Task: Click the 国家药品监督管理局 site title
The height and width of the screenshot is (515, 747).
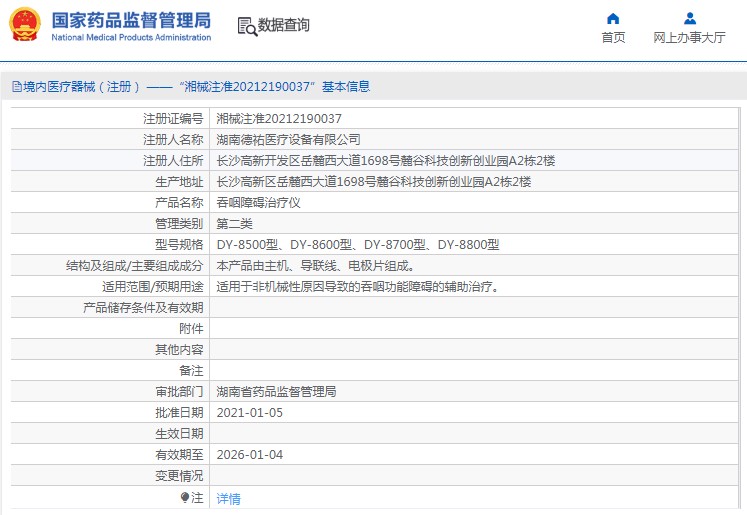Action: pyautogui.click(x=131, y=19)
